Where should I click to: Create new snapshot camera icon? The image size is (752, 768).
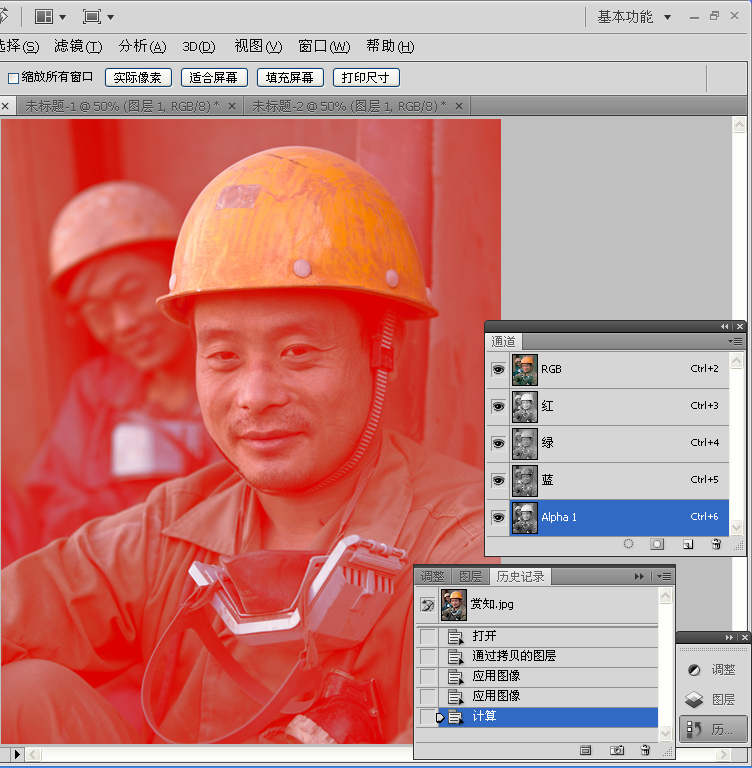(617, 750)
